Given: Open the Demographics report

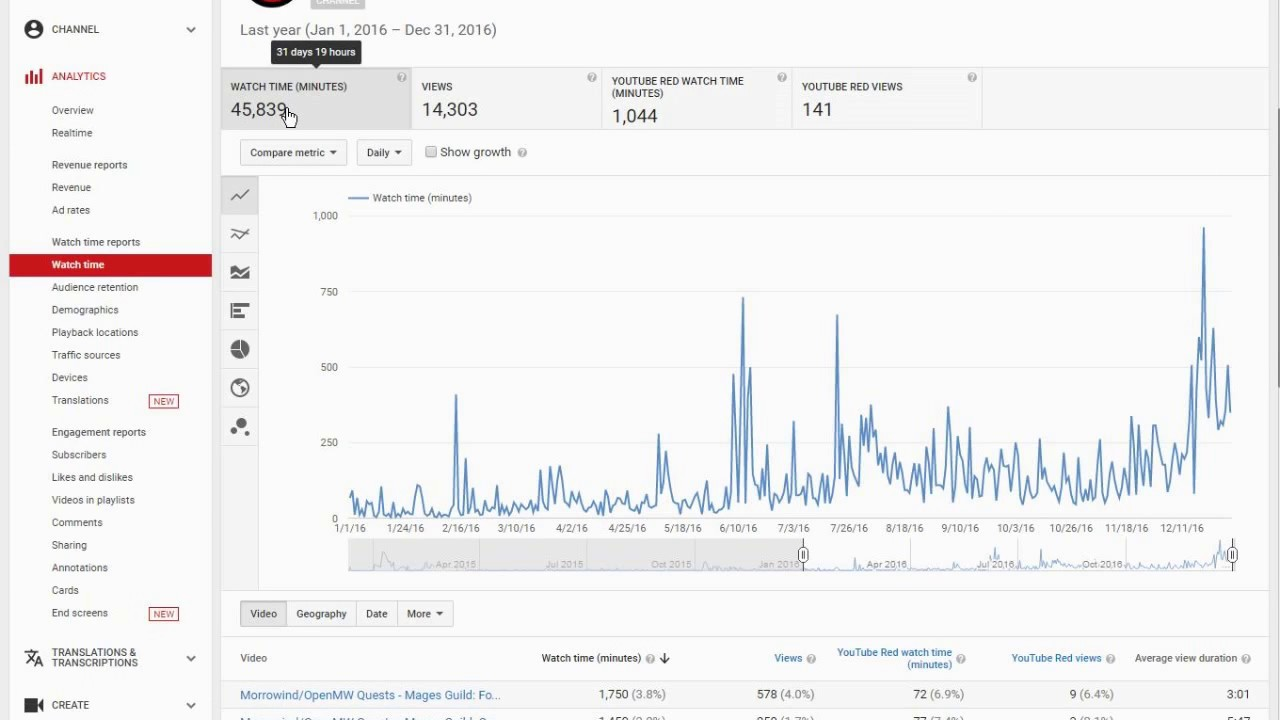Looking at the screenshot, I should [85, 309].
